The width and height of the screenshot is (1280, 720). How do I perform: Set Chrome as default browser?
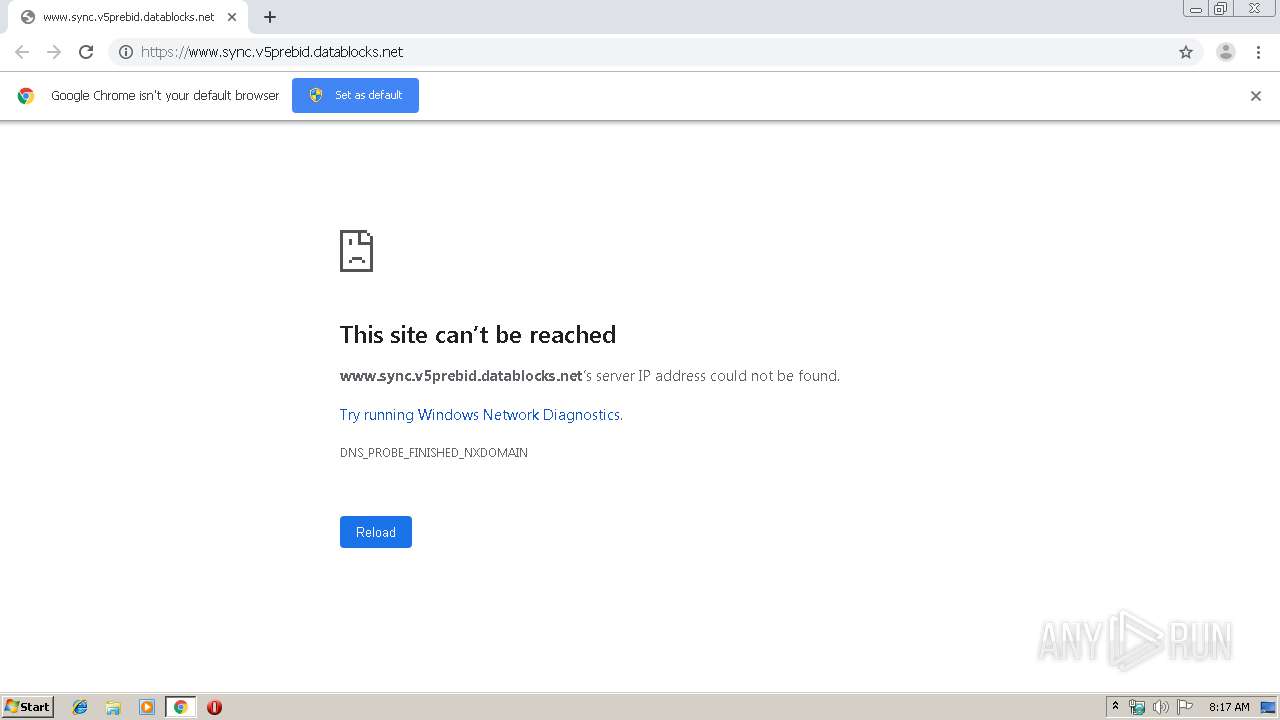(355, 95)
